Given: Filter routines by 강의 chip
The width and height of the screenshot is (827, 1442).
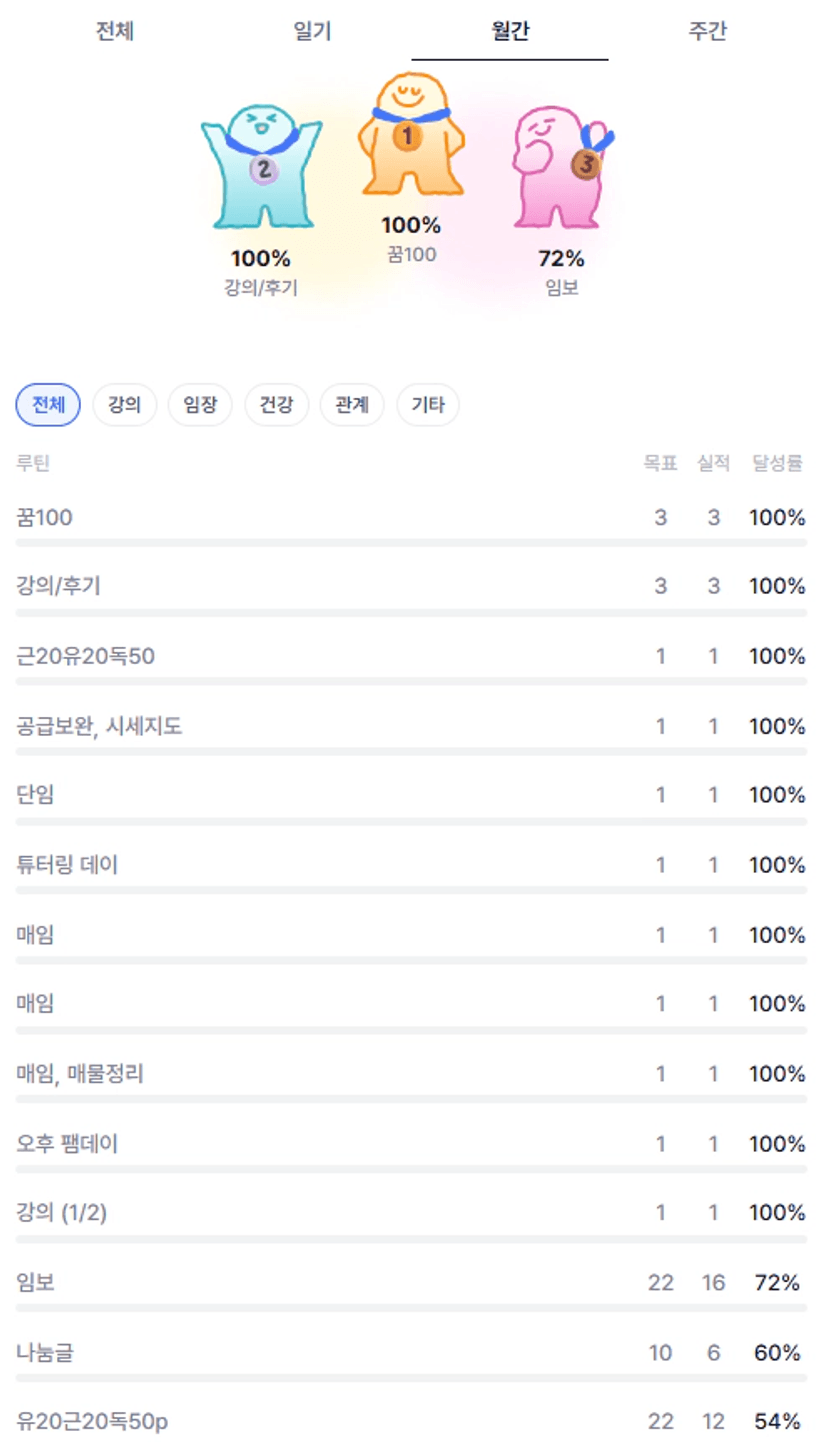Looking at the screenshot, I should point(124,405).
